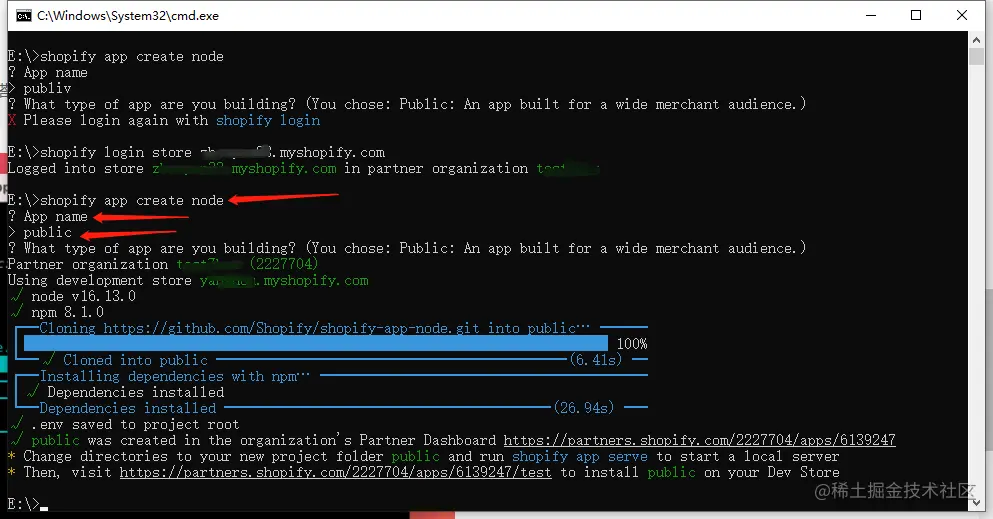Click the 'shopify app serve' command text
Viewport: 993px width, 519px height.
coord(579,456)
